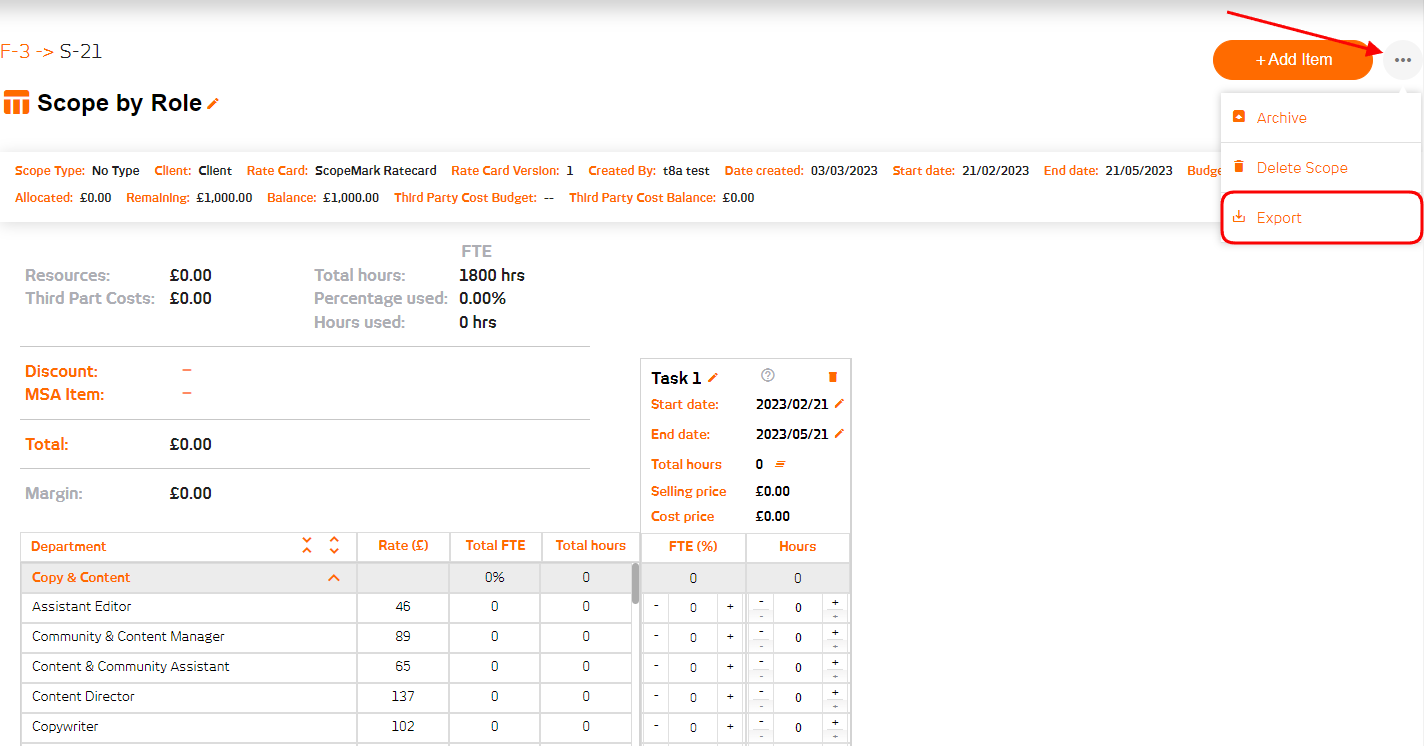1424x746 pixels.
Task: Edit the Task 1 start date pencil
Action: pos(839,404)
